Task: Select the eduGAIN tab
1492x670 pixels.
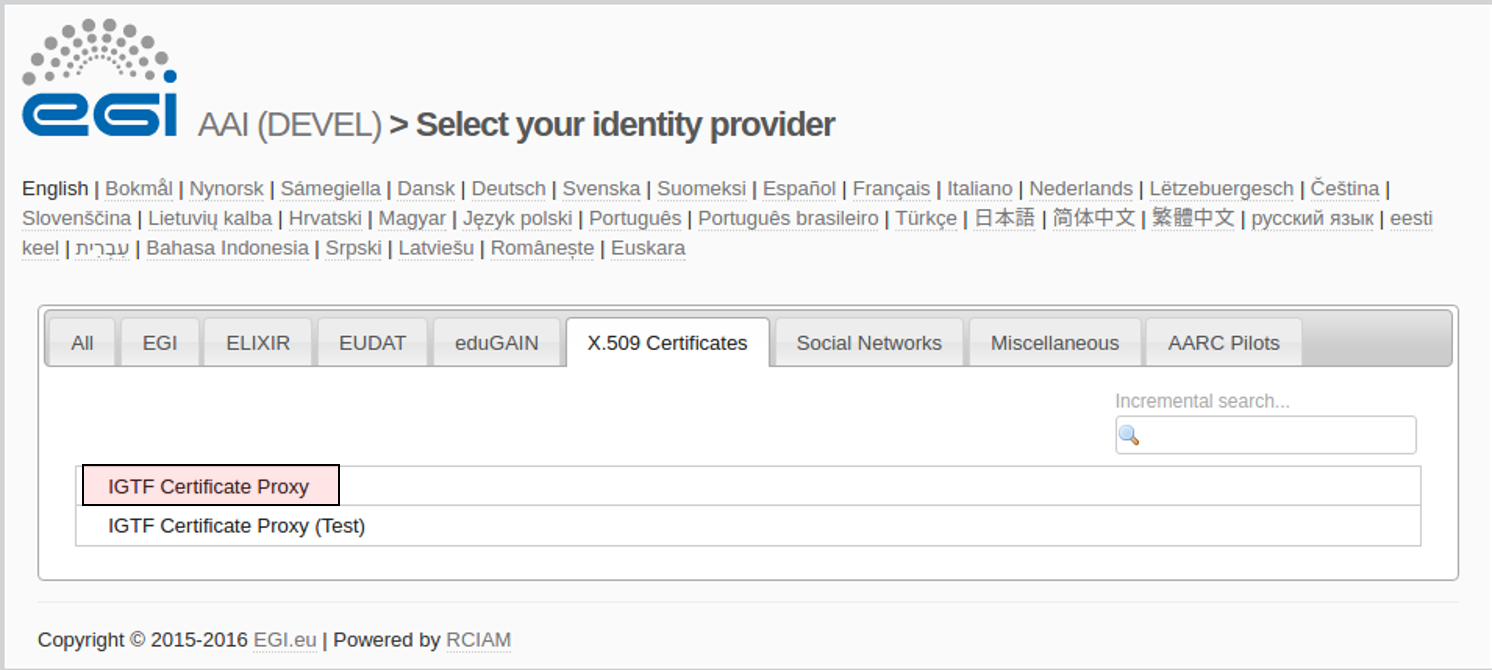Action: point(496,343)
